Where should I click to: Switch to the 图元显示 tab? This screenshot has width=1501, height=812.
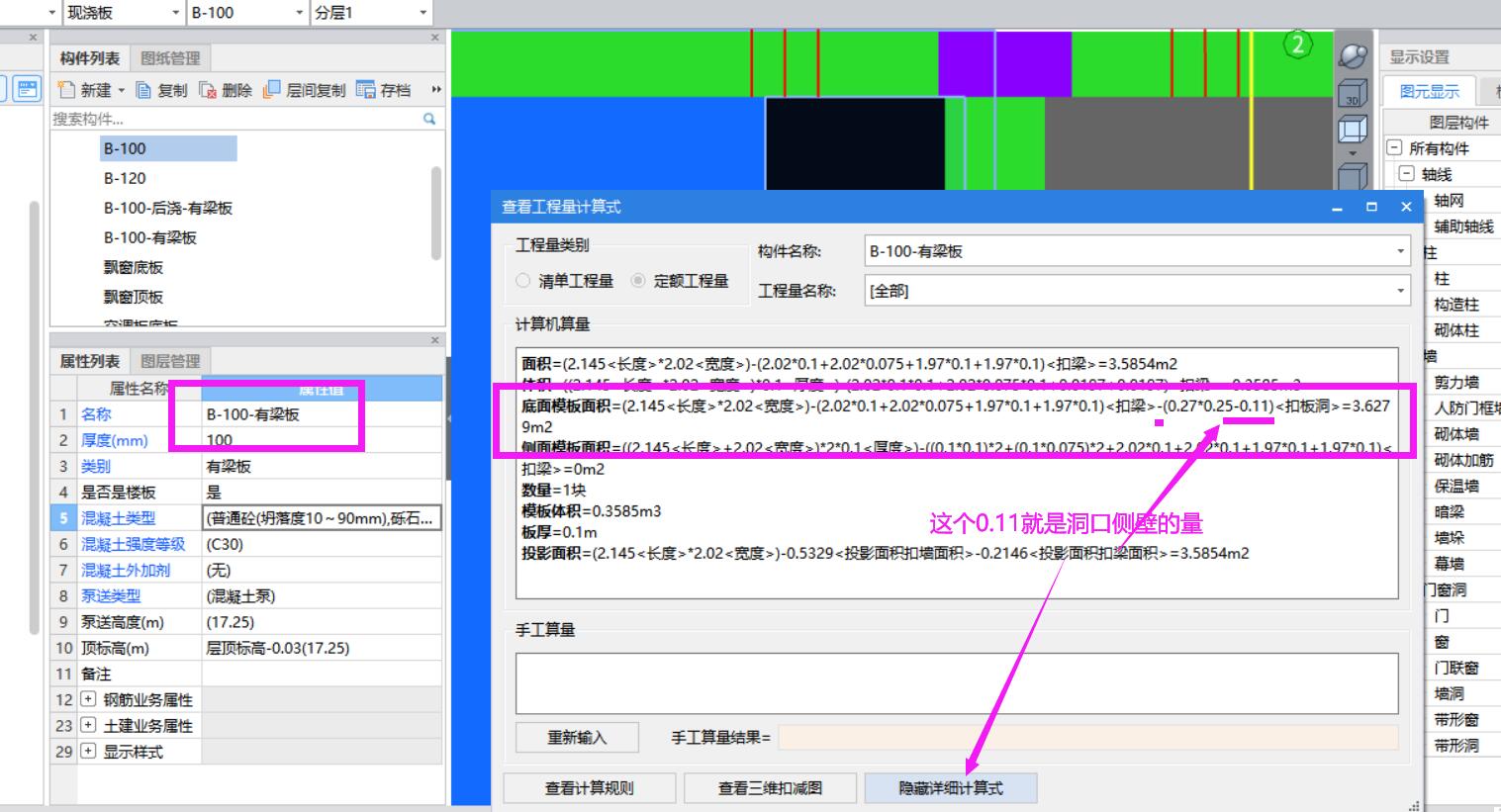[x=1429, y=92]
